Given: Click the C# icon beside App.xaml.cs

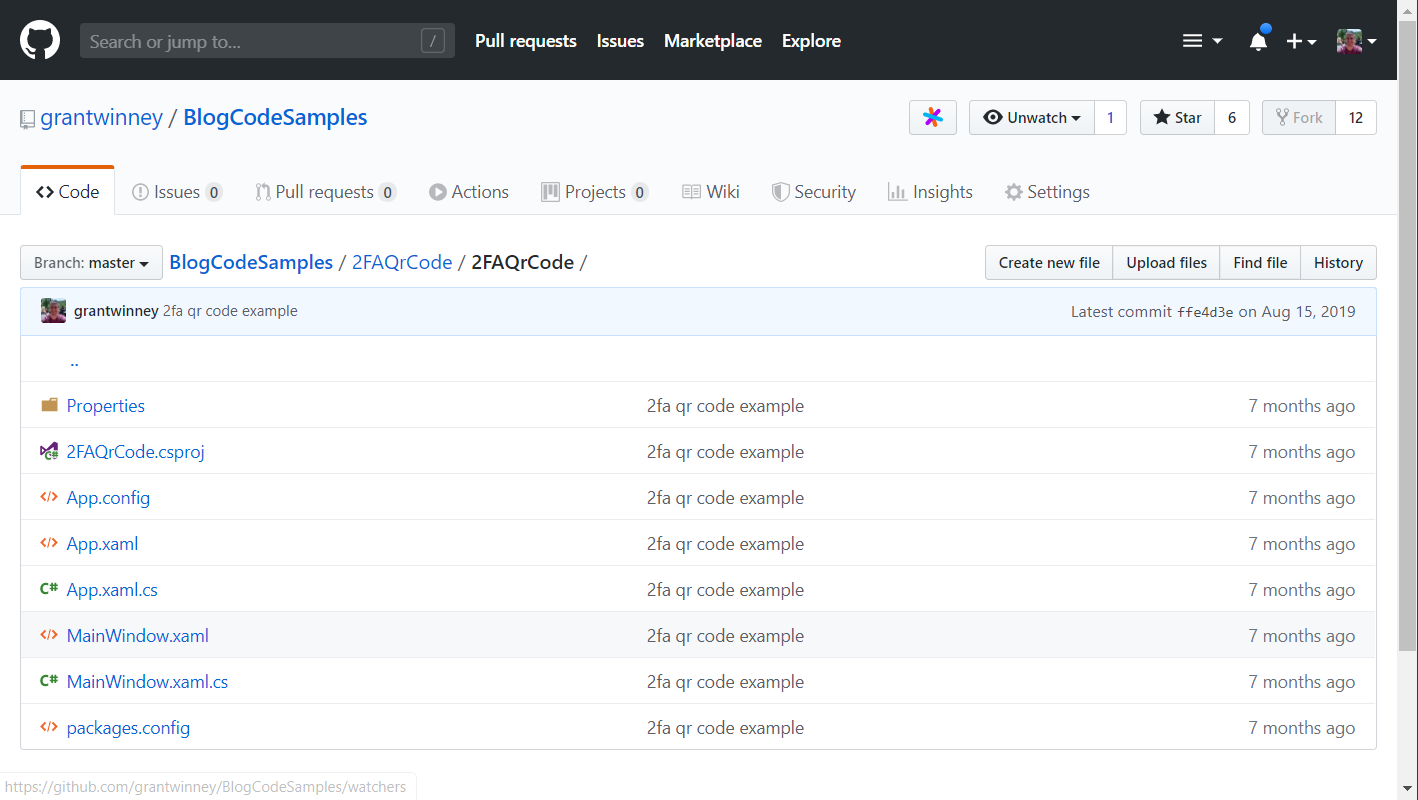Looking at the screenshot, I should tap(49, 590).
